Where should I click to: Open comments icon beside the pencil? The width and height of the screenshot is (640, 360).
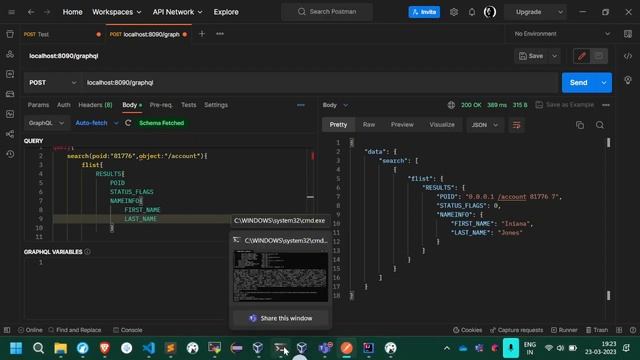tap(599, 56)
